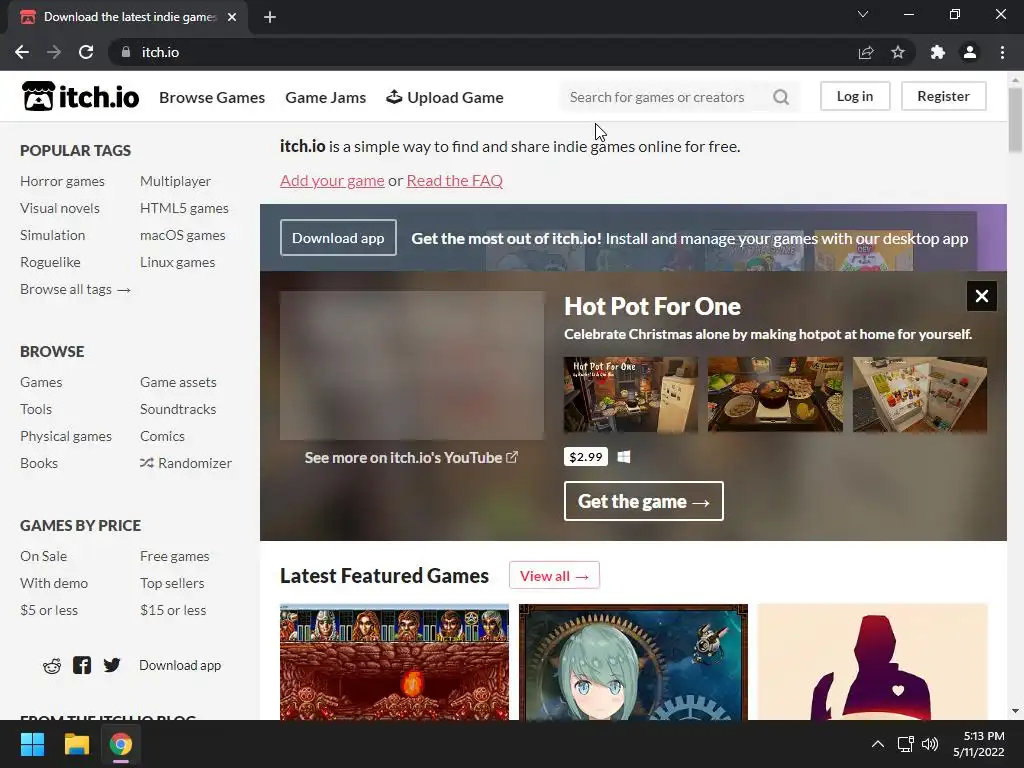
Task: Open Randomizer link
Action: pyautogui.click(x=185, y=463)
